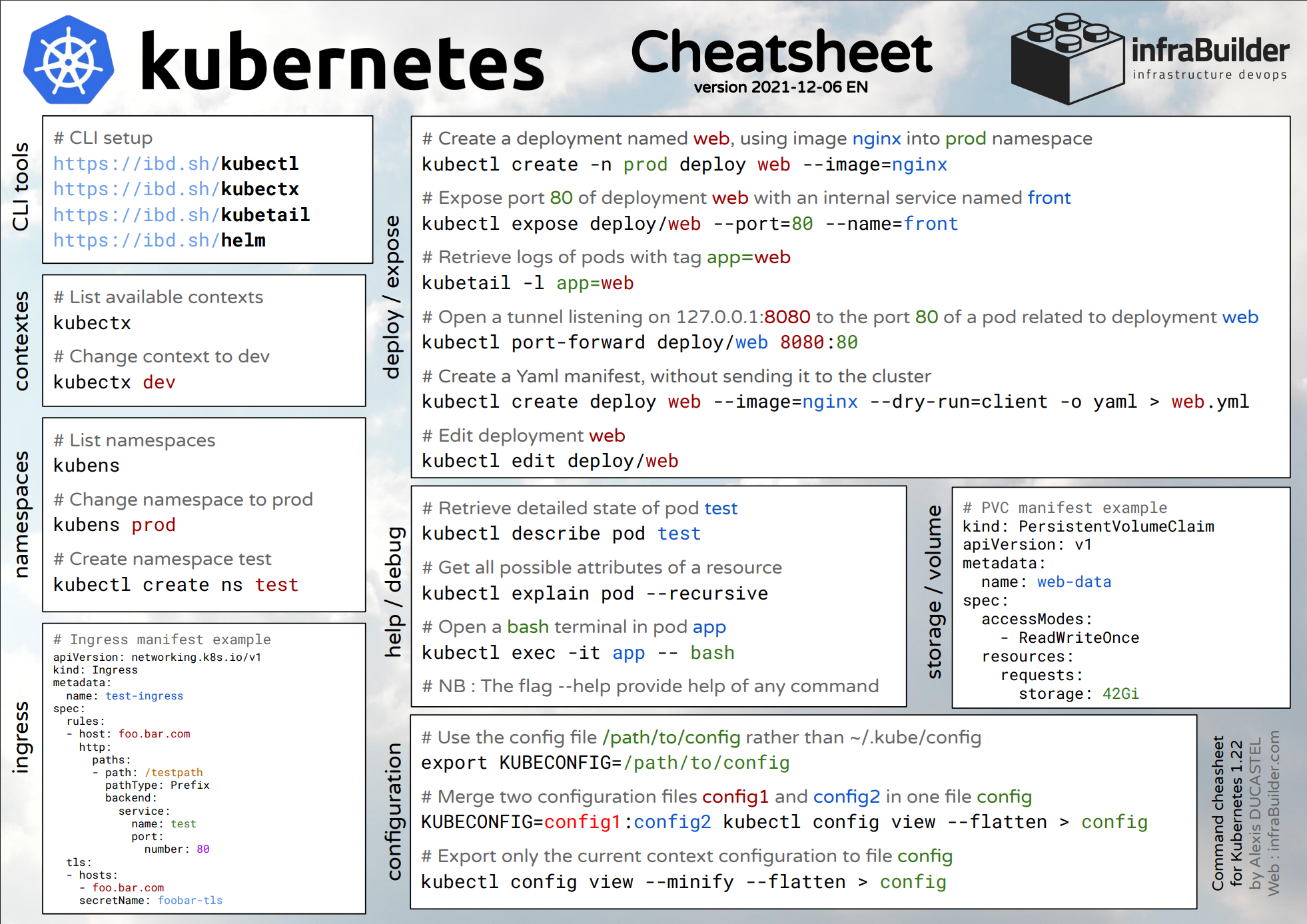Click the version 2021-12-06 EN label
The width and height of the screenshot is (1307, 924).
(x=781, y=87)
